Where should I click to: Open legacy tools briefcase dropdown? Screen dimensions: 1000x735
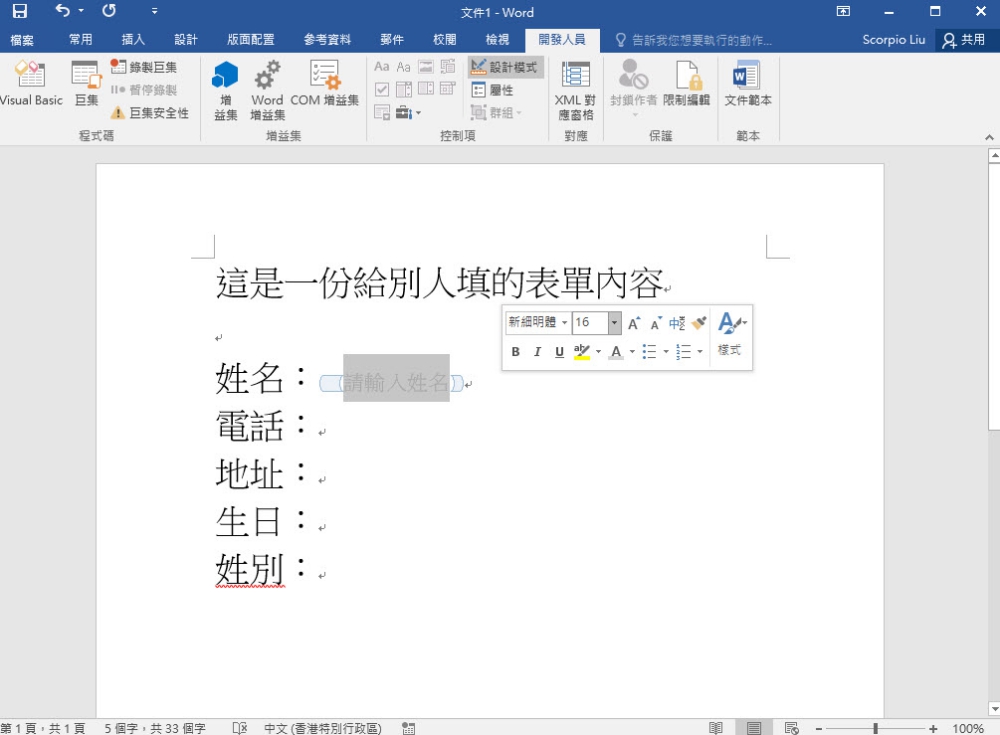408,113
